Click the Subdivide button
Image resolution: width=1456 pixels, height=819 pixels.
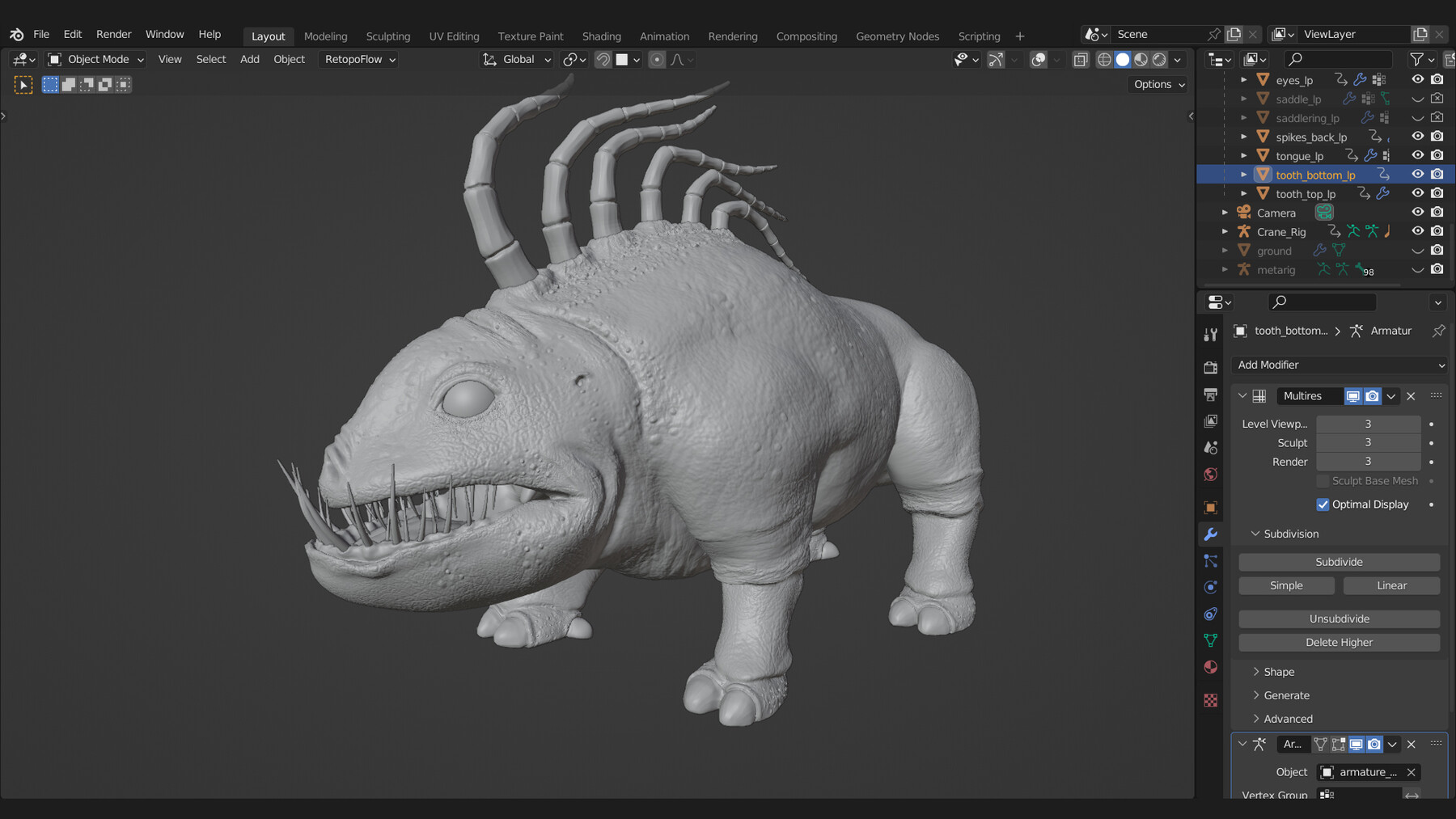point(1339,561)
